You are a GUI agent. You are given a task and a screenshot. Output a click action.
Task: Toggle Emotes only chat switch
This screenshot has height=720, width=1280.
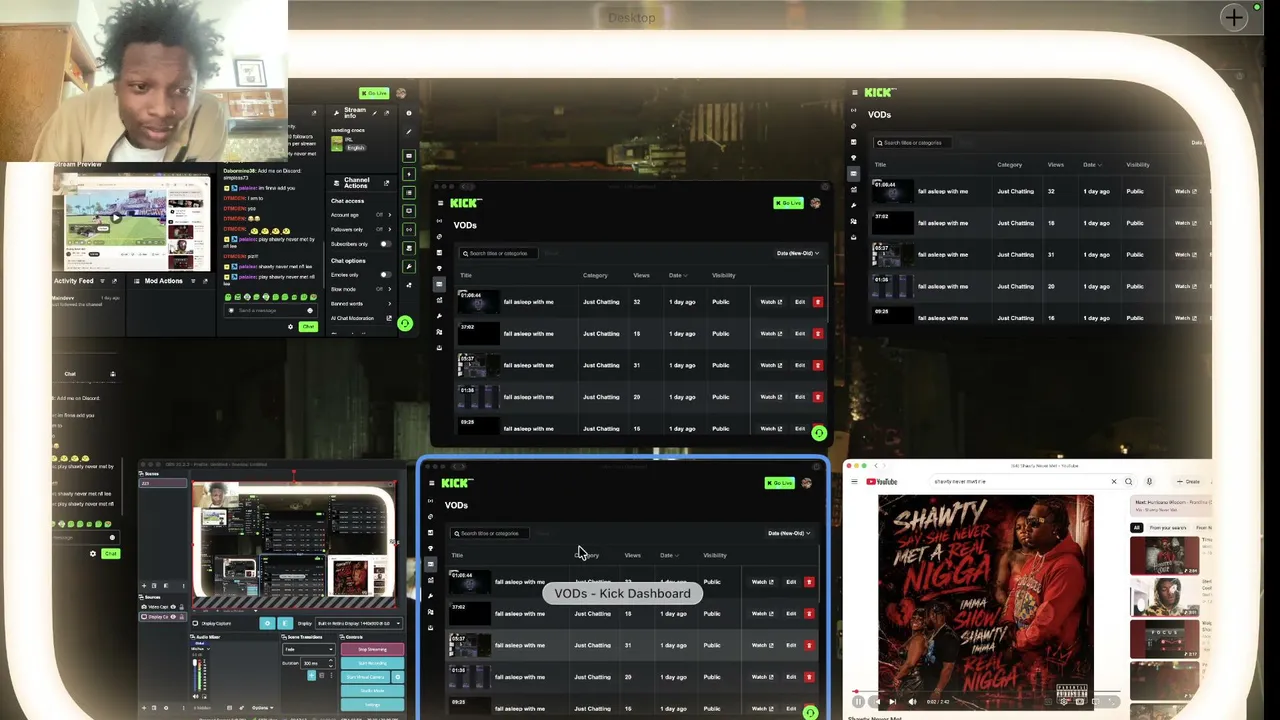(x=385, y=275)
